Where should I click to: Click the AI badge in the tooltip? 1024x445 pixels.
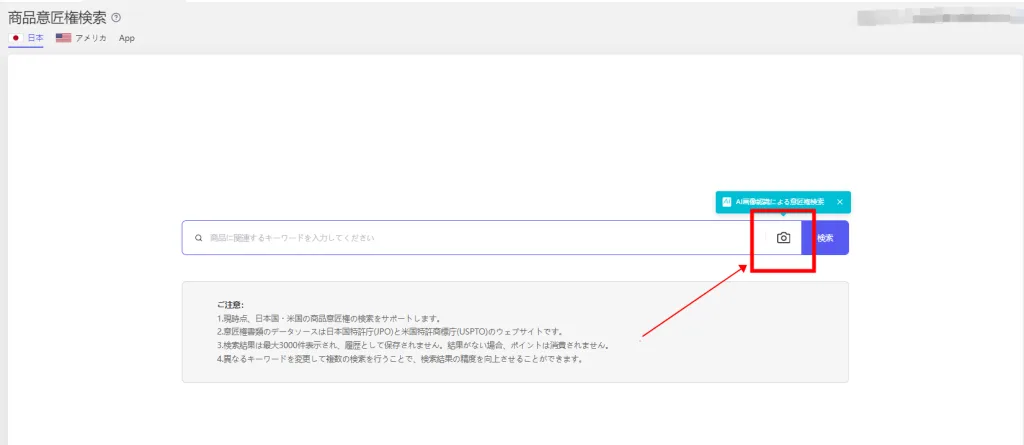tap(726, 202)
